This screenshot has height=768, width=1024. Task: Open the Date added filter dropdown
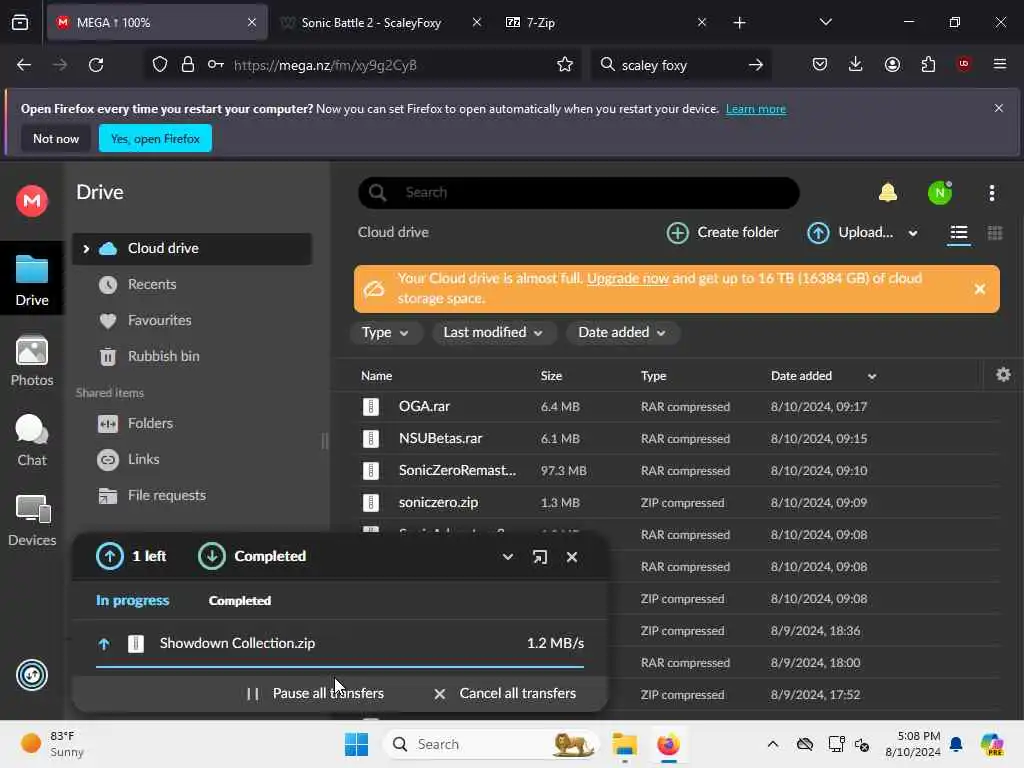(x=622, y=333)
